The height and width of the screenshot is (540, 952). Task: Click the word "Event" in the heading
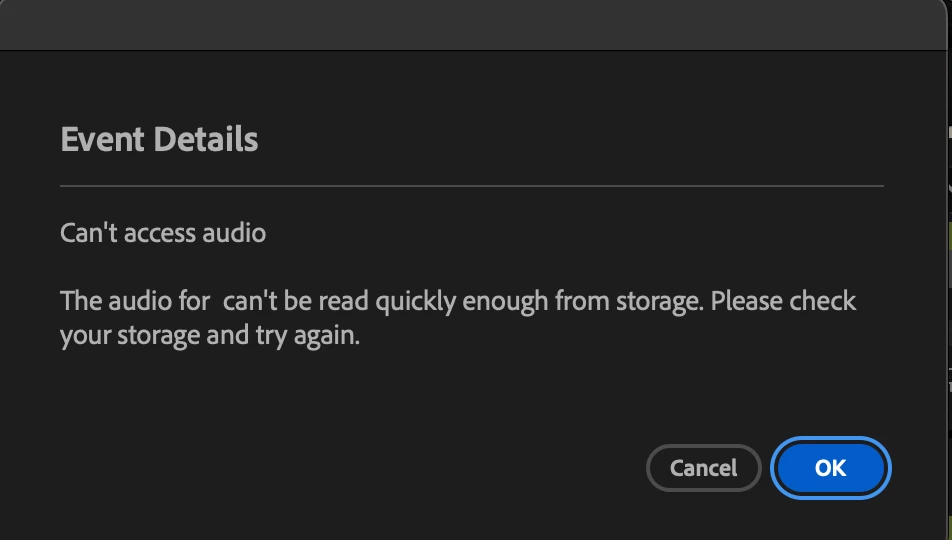pyautogui.click(x=103, y=139)
